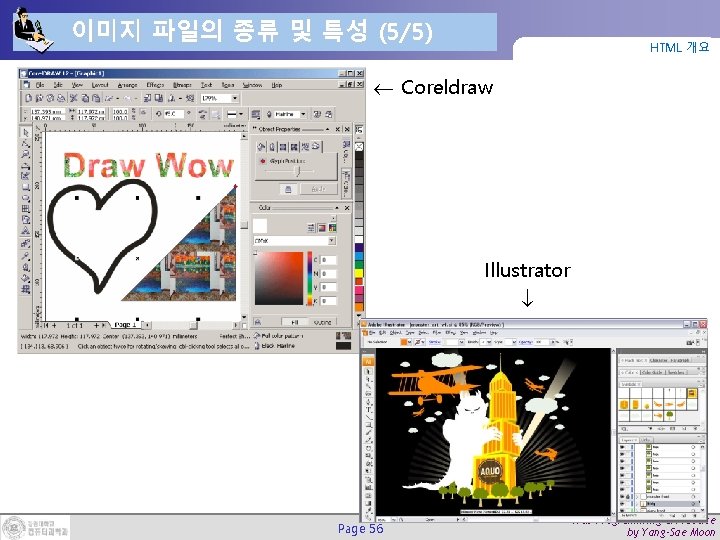The width and height of the screenshot is (720, 540).
Task: Toggle visibility eye of the Body layer
Action: 623,504
